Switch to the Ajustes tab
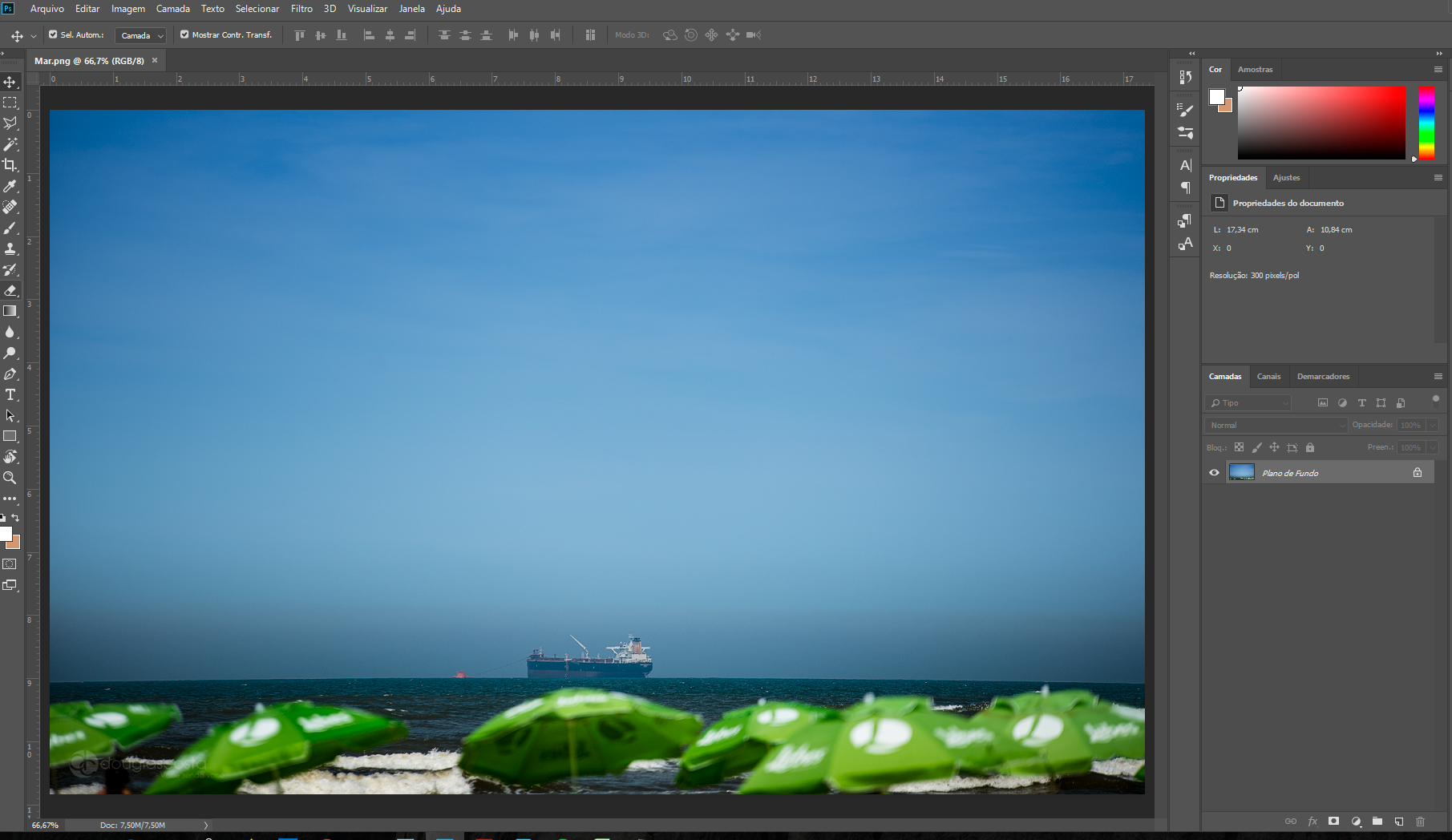The image size is (1452, 840). click(1286, 177)
